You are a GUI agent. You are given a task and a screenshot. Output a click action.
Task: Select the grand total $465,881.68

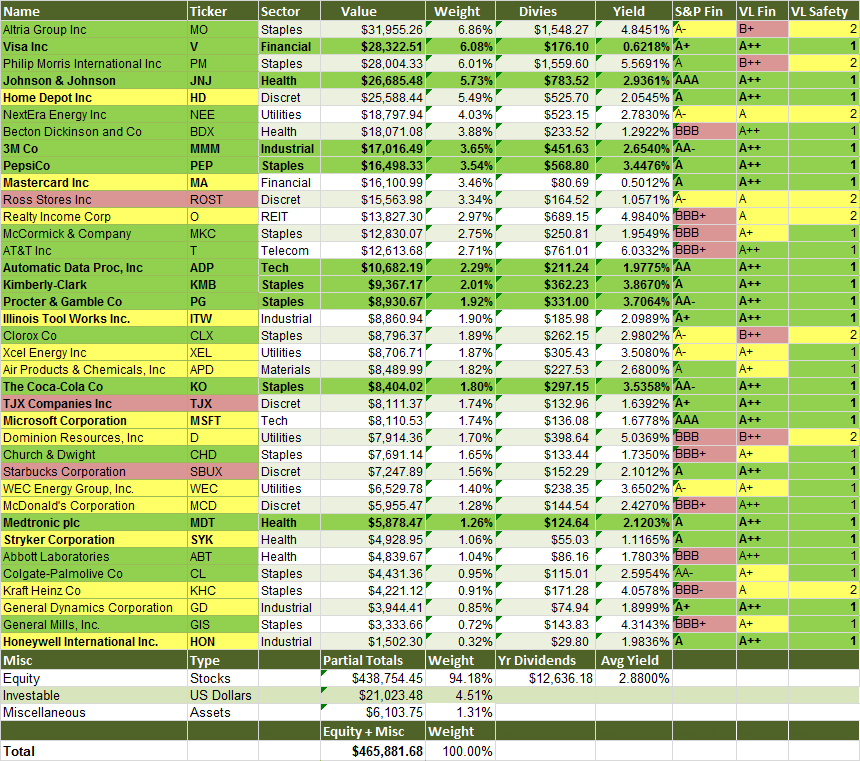click(373, 751)
